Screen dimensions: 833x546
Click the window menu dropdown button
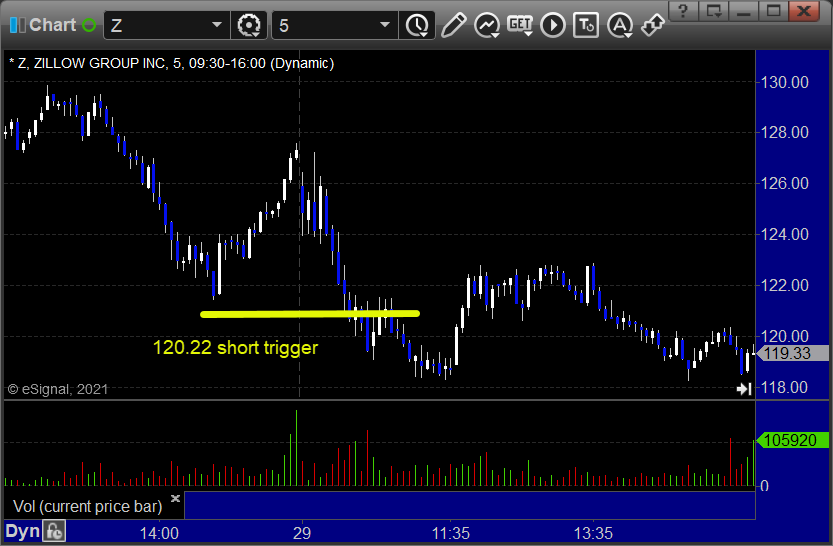[713, 11]
